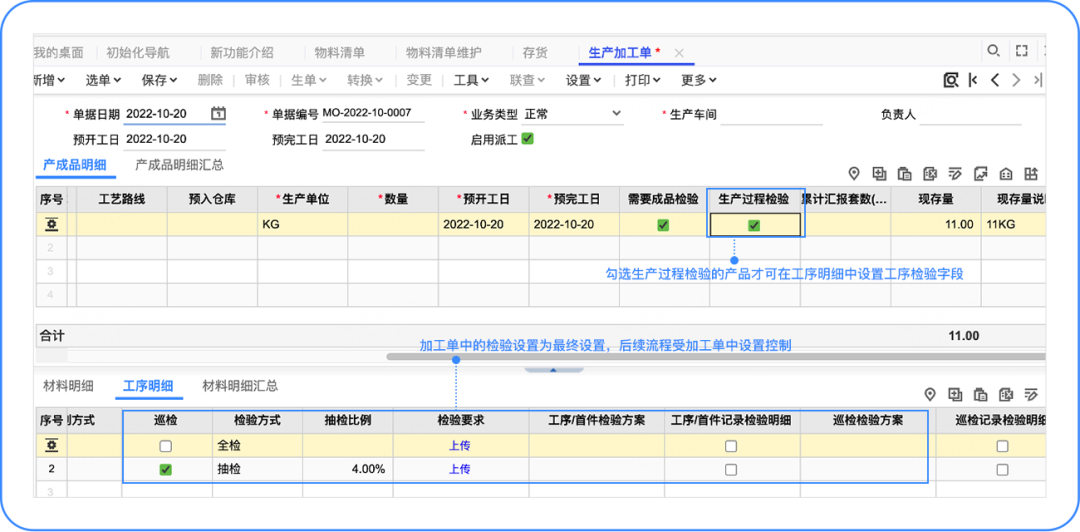Open the 业务类型 dropdown

tap(616, 114)
